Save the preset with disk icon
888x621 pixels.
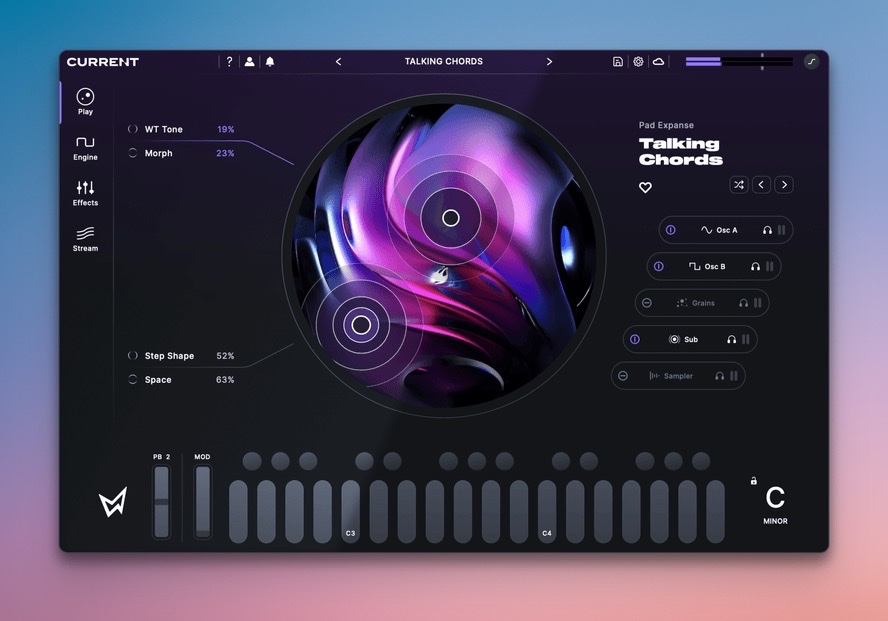pyautogui.click(x=618, y=62)
